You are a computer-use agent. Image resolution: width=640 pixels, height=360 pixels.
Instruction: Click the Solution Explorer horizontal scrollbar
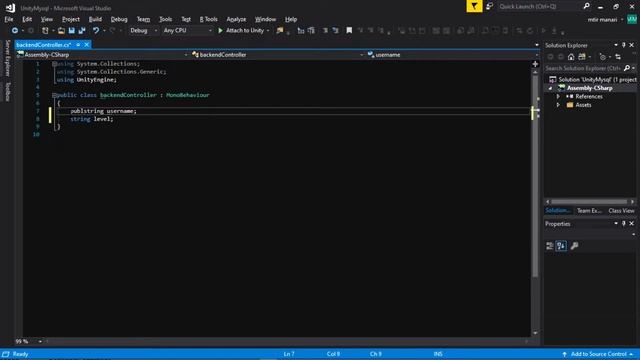coord(589,202)
